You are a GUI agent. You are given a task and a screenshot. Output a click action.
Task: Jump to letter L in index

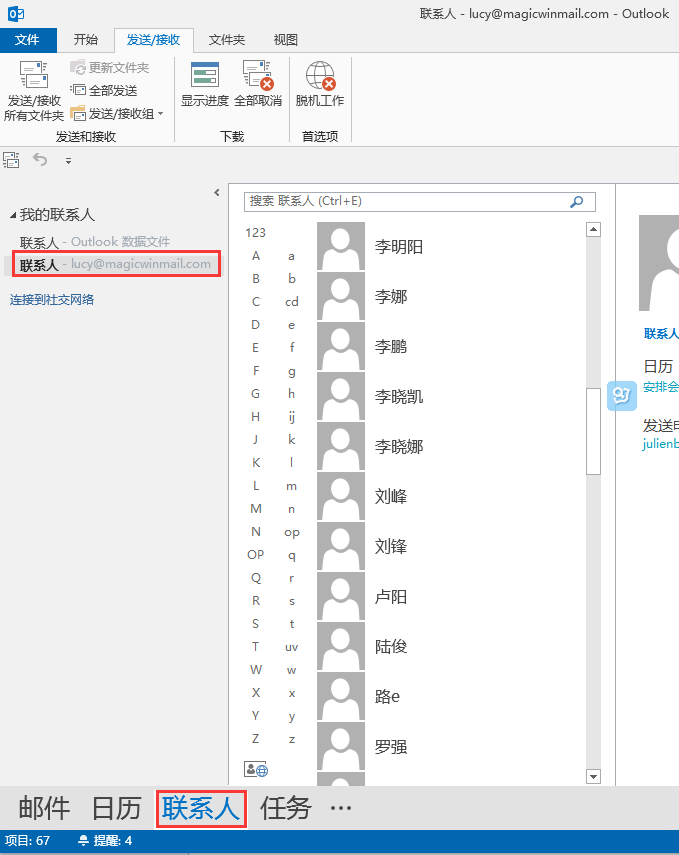(256, 485)
